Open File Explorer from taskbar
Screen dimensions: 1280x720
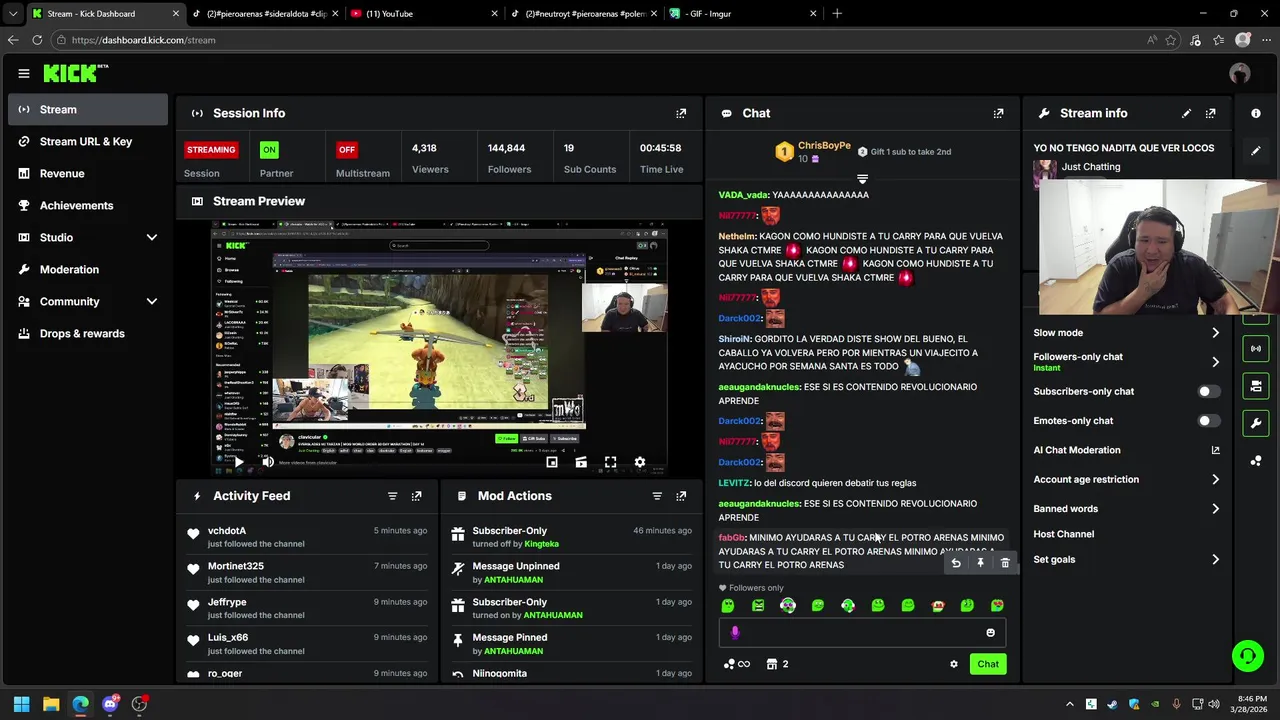click(50, 704)
